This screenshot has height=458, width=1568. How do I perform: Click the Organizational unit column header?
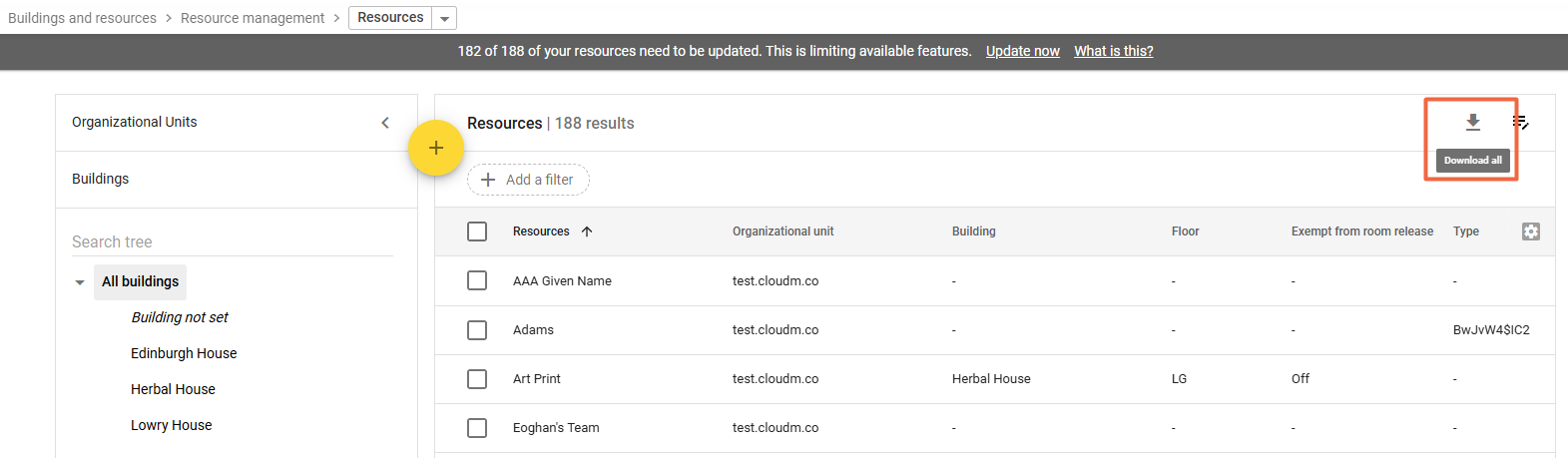tap(784, 231)
